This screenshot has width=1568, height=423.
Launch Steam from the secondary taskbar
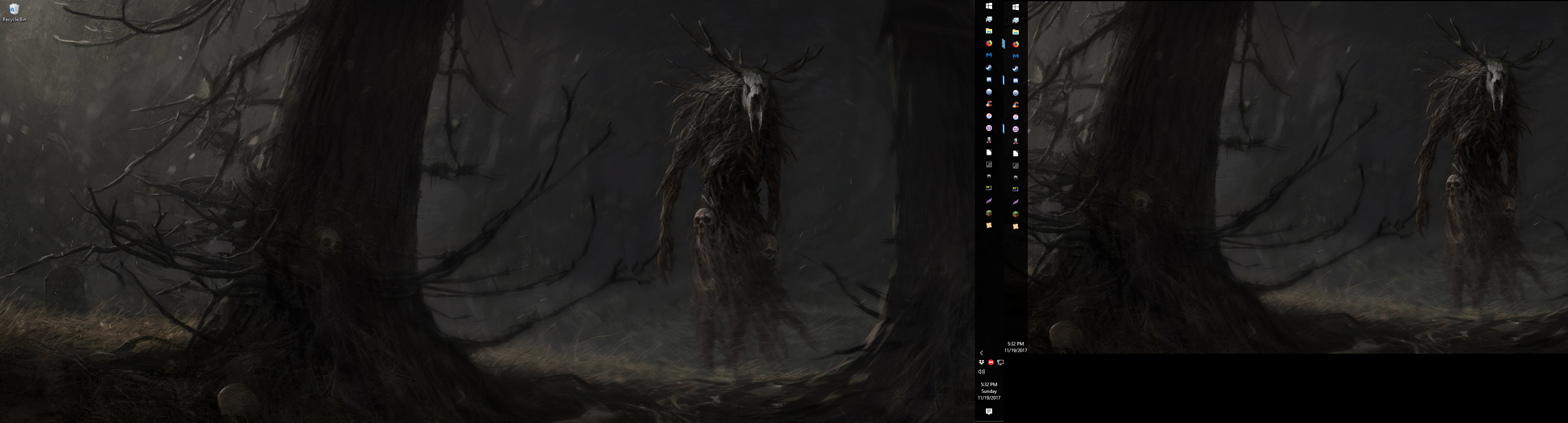(x=1015, y=69)
